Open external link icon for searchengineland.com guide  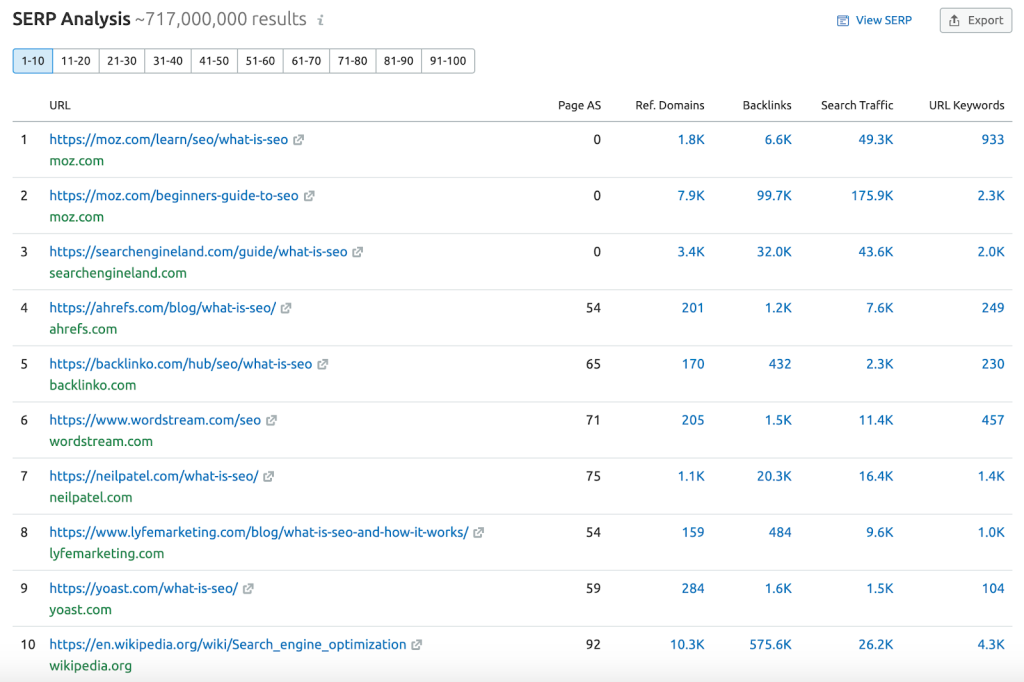pos(357,252)
